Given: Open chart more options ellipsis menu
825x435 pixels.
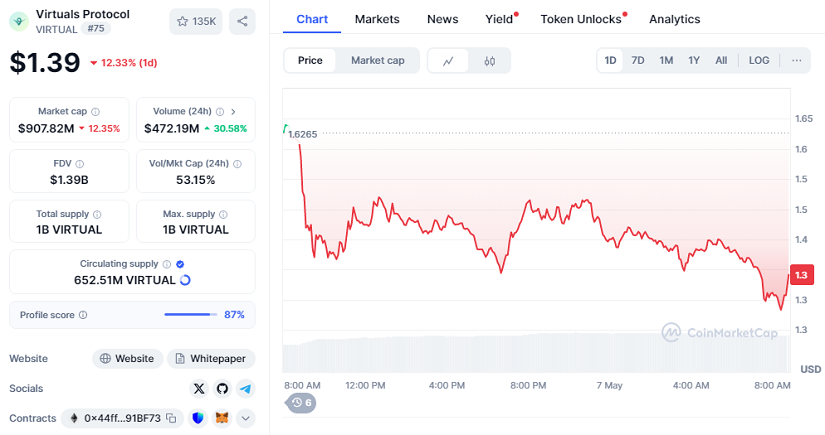Looking at the screenshot, I should (796, 60).
